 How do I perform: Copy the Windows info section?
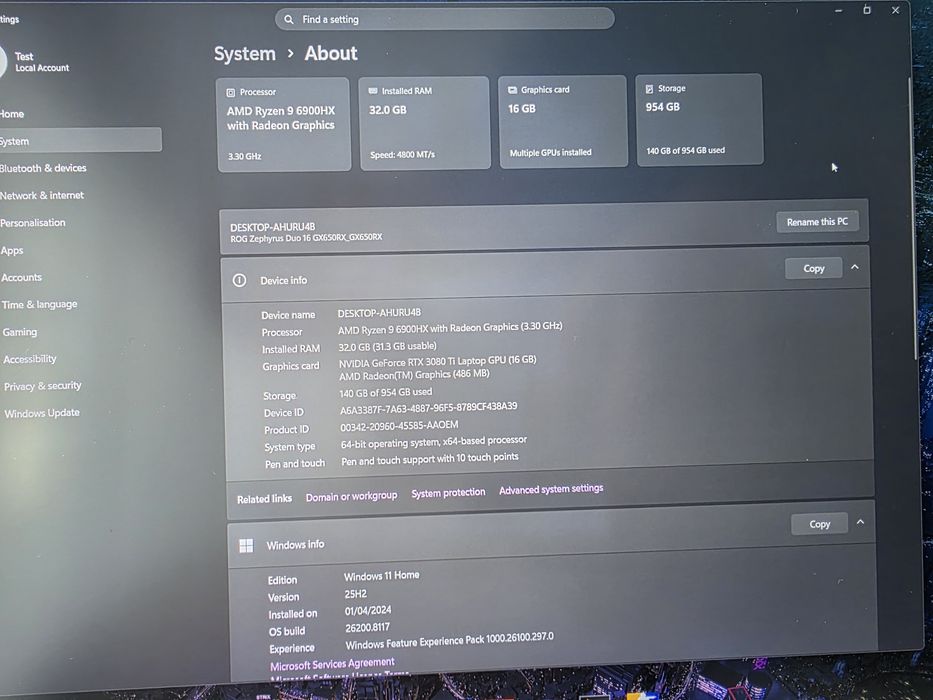pyautogui.click(x=819, y=524)
